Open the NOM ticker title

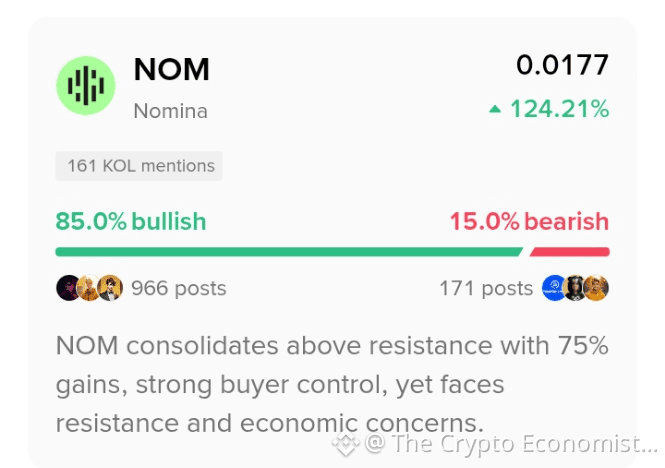click(171, 70)
